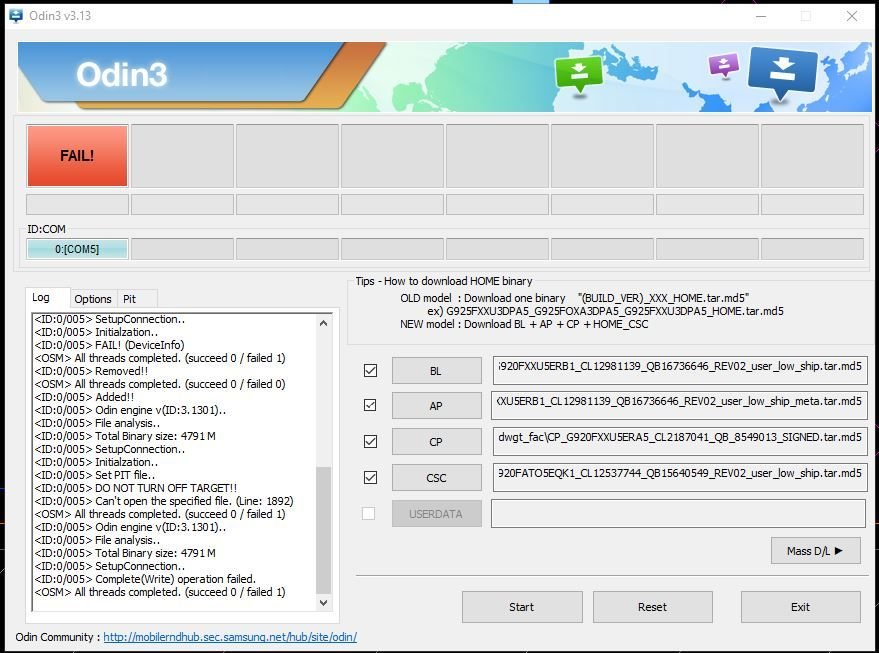Click the log scrollbar thumb

click(323, 530)
